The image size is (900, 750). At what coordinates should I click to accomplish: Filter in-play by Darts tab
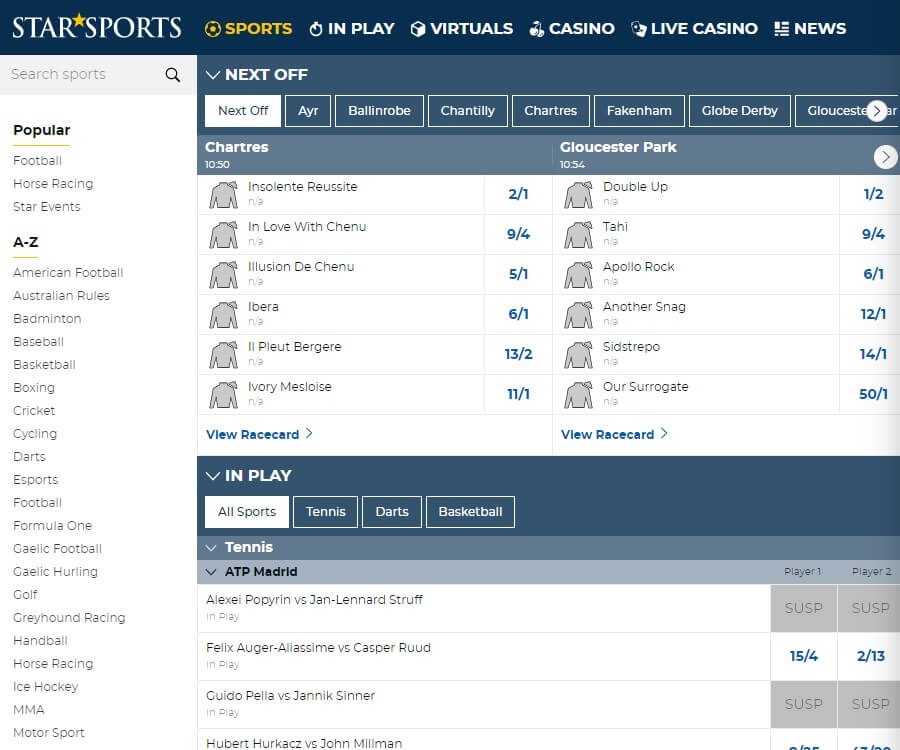click(392, 512)
